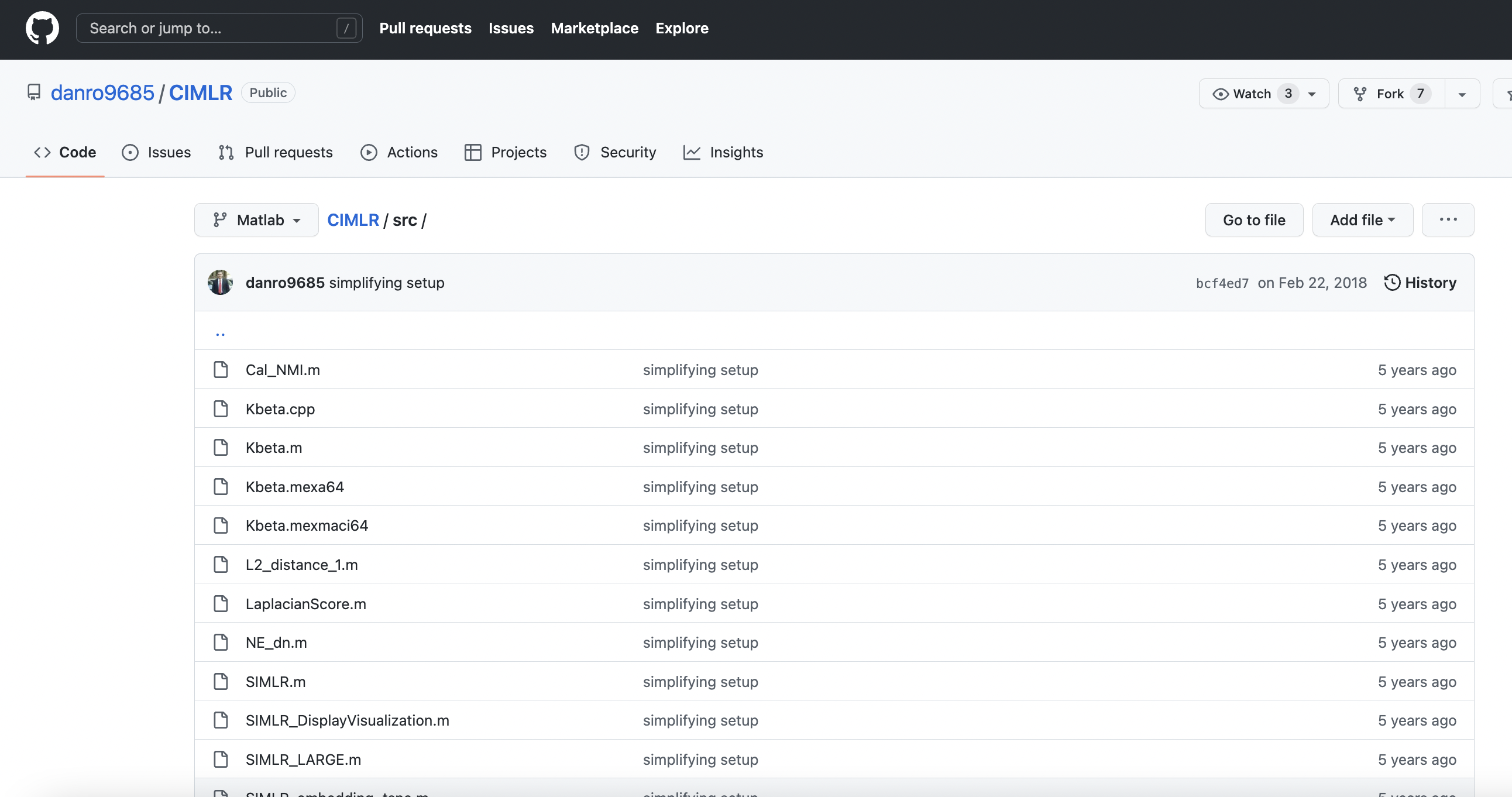Viewport: 1512px width, 797px height.
Task: Click the eye icon on Watch button
Action: (x=1220, y=94)
